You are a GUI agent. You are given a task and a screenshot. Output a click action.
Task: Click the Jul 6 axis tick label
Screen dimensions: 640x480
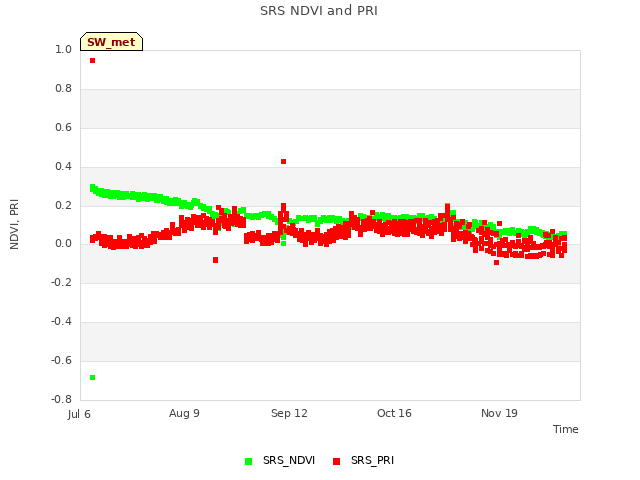click(x=79, y=414)
